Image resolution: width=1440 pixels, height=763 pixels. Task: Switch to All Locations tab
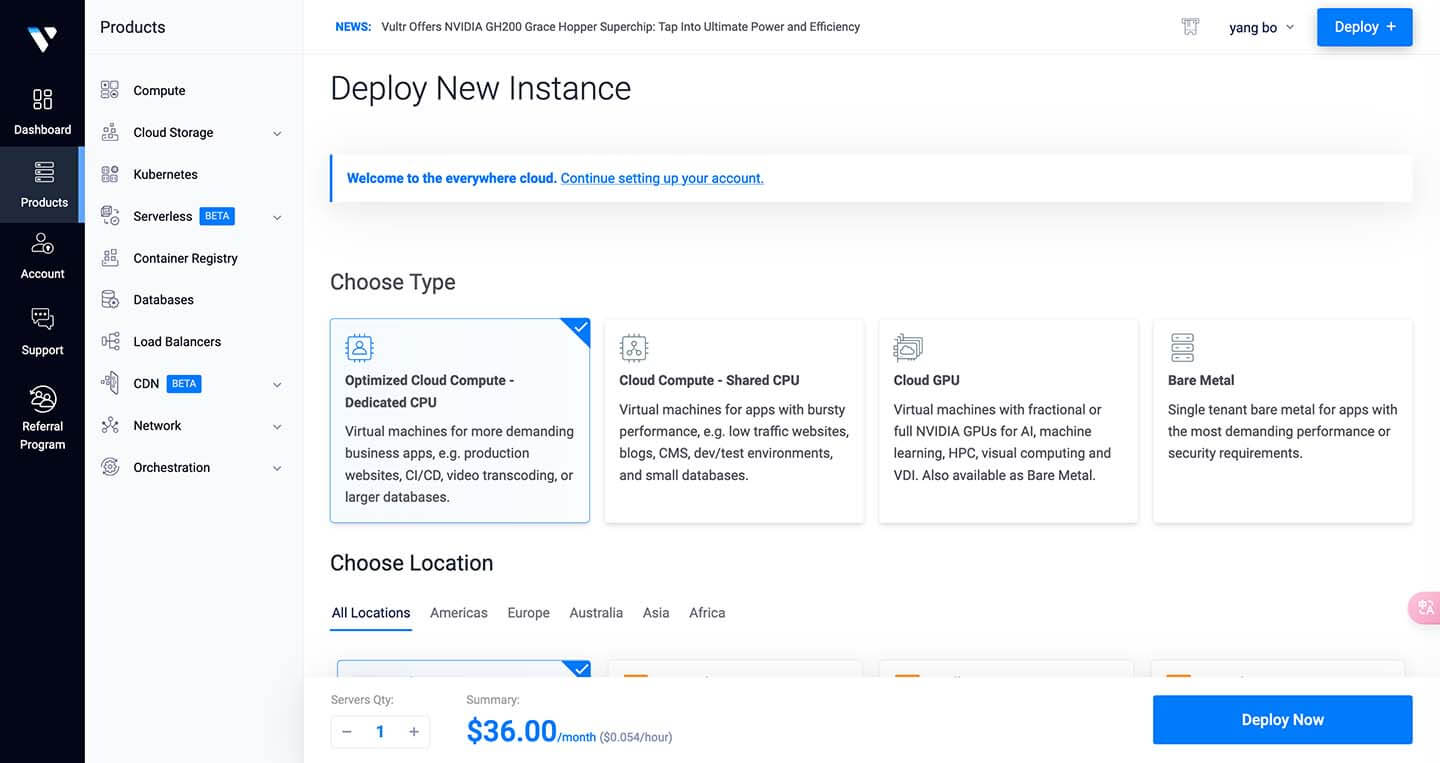click(x=371, y=613)
